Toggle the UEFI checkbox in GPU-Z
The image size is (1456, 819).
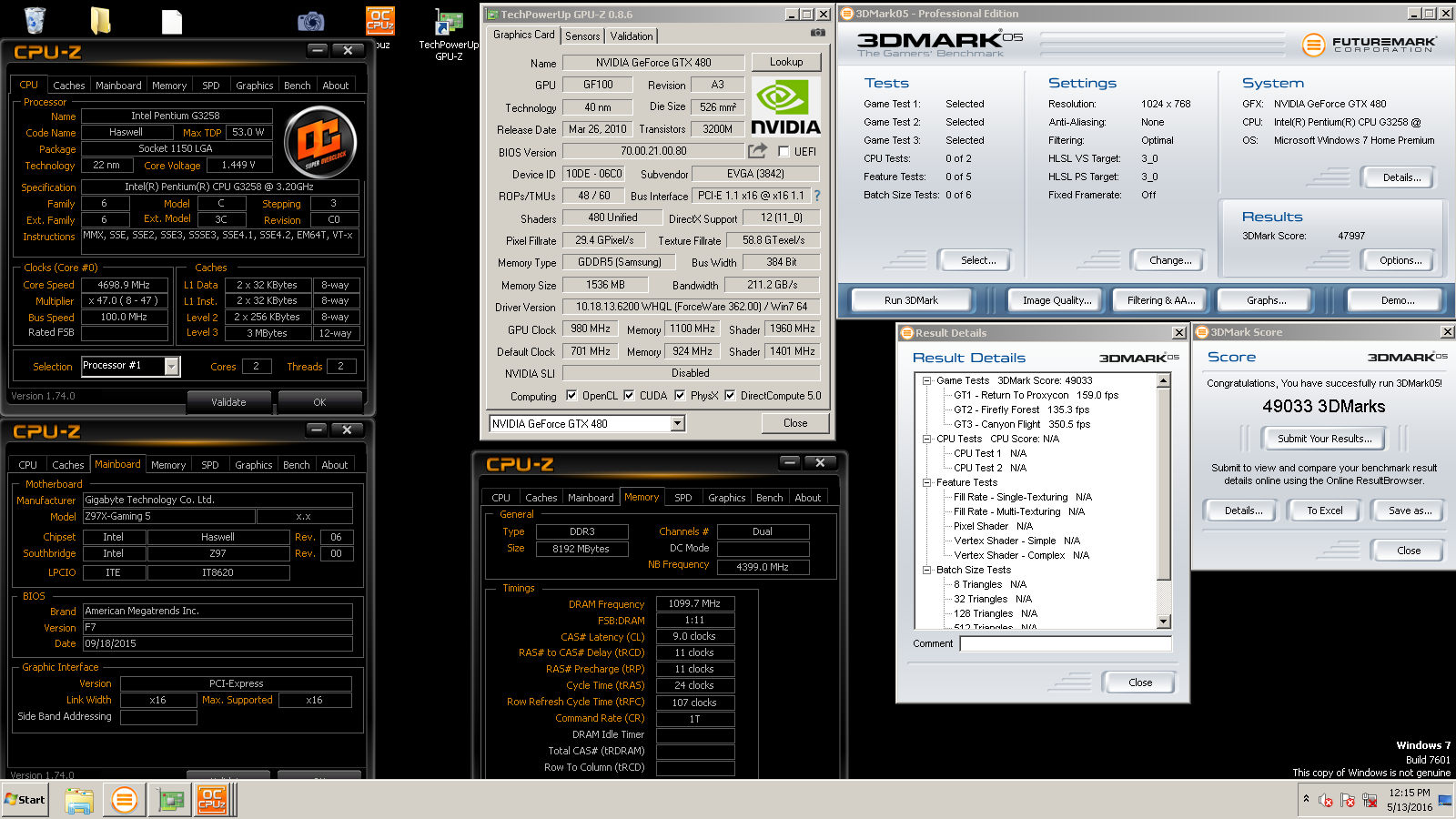pyautogui.click(x=784, y=152)
